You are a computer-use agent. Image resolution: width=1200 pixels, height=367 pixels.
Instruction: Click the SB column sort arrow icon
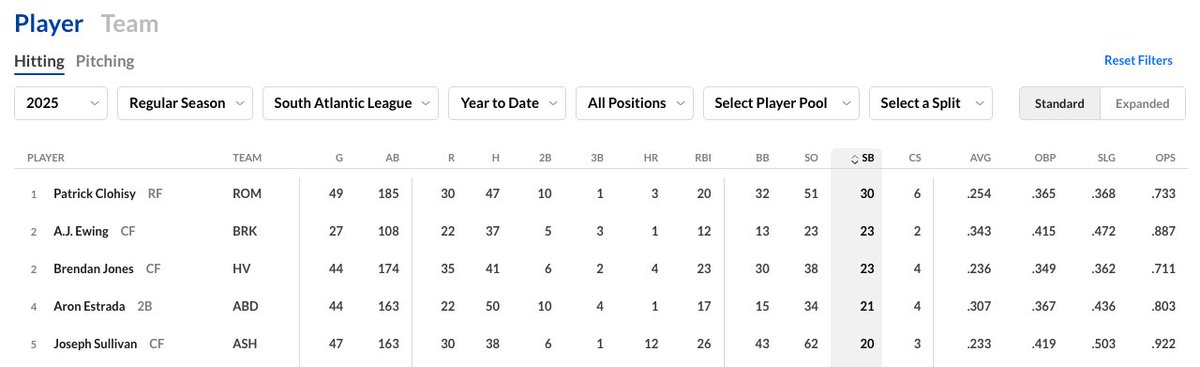pos(853,159)
